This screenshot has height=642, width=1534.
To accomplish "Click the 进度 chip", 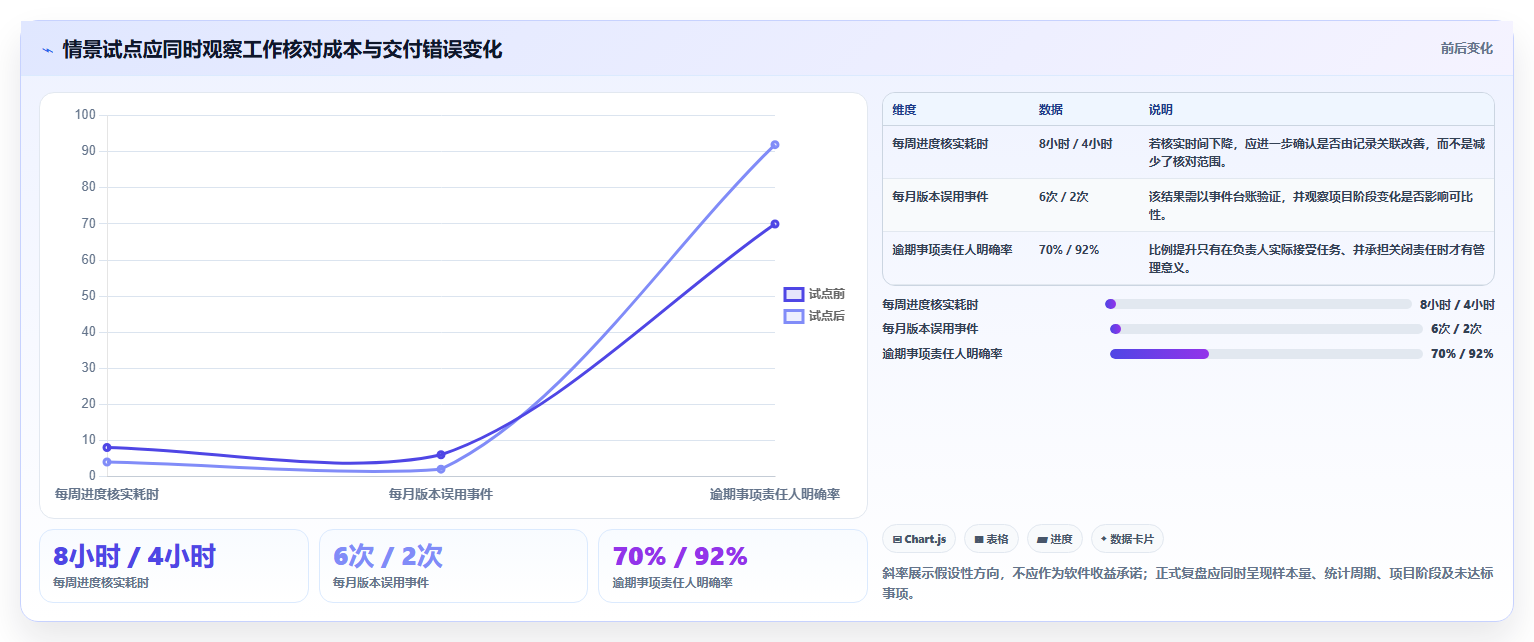I will tap(1055, 539).
